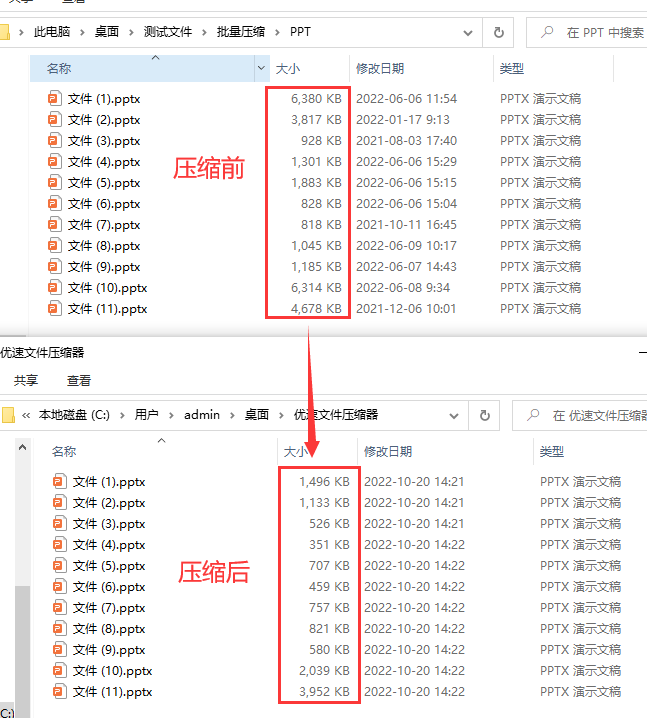Click the 文件 (2).pptx icon in PPT window
The image size is (647, 718).
[54, 120]
